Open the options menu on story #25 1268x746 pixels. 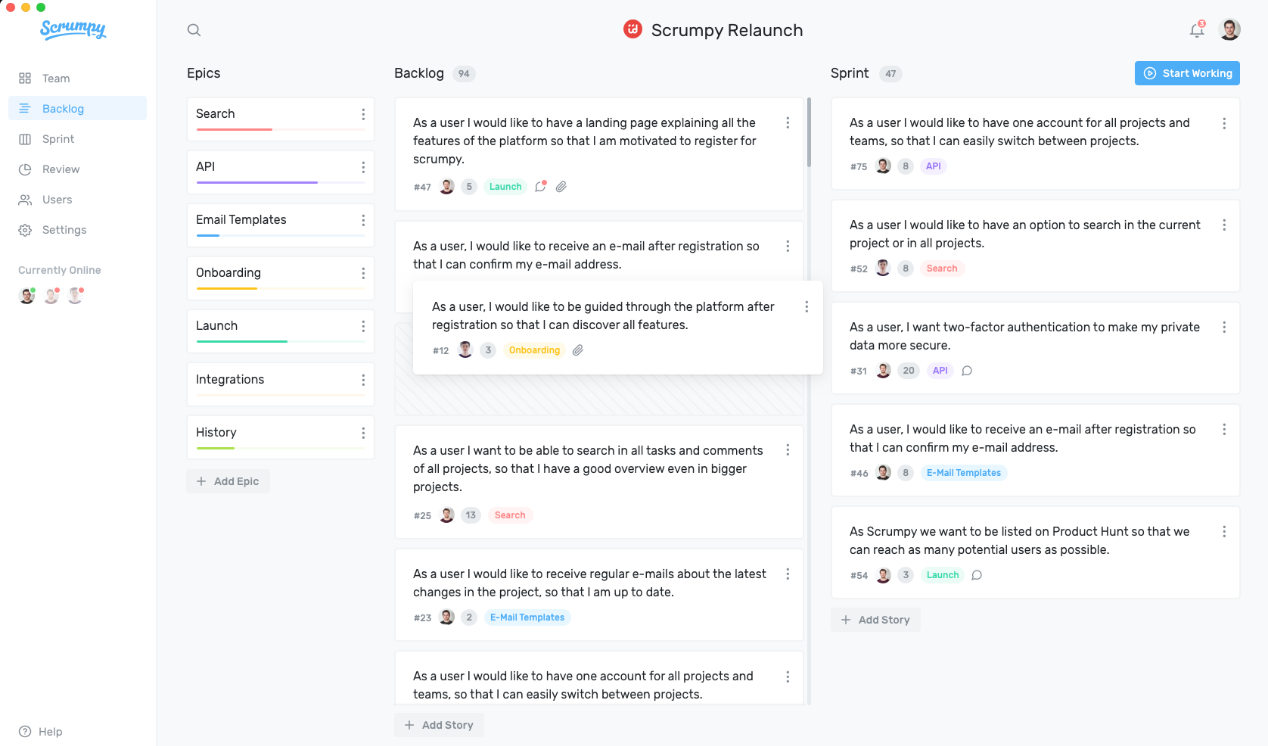point(788,451)
